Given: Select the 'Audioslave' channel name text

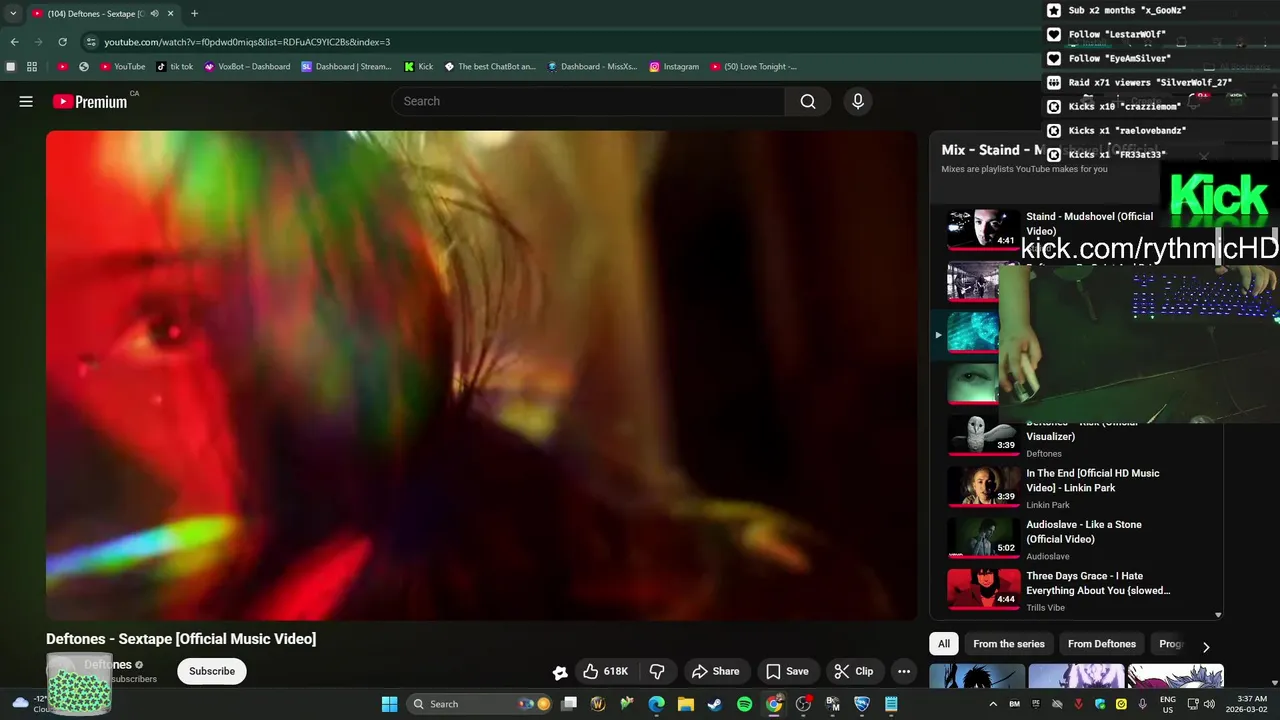Looking at the screenshot, I should pos(1047,556).
